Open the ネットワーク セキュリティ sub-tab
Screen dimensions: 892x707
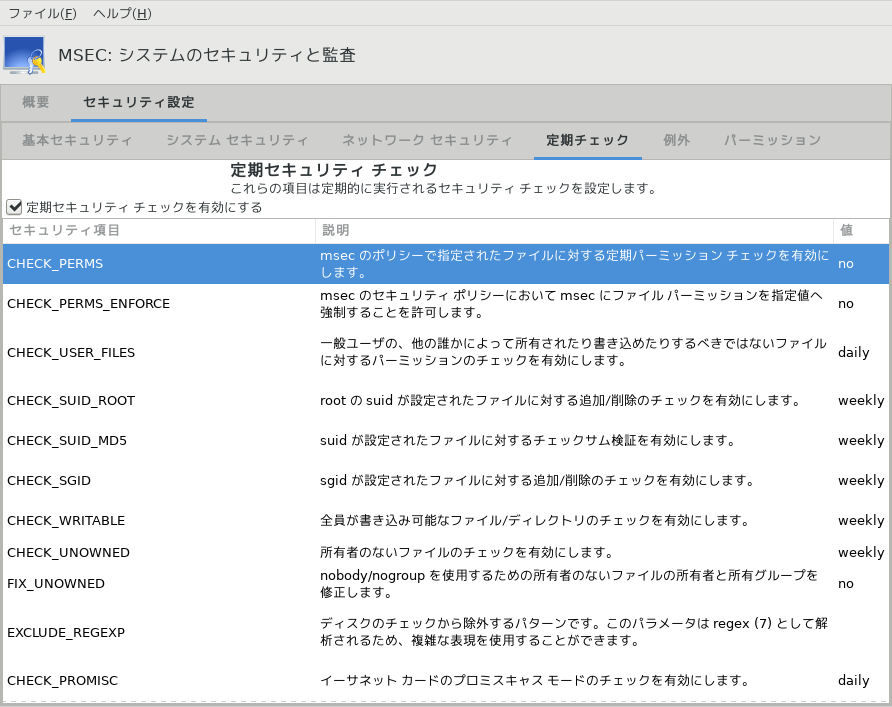427,140
